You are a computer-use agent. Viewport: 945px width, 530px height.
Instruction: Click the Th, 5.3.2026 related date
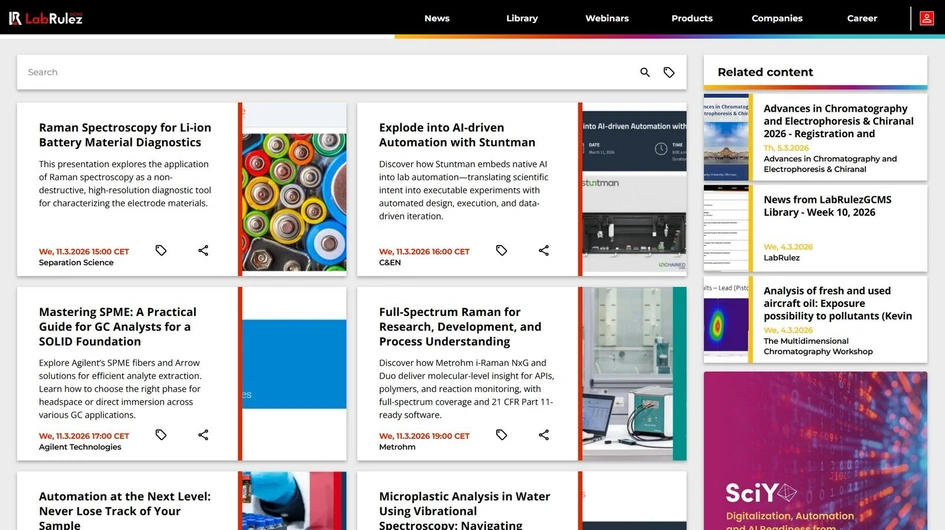click(786, 148)
